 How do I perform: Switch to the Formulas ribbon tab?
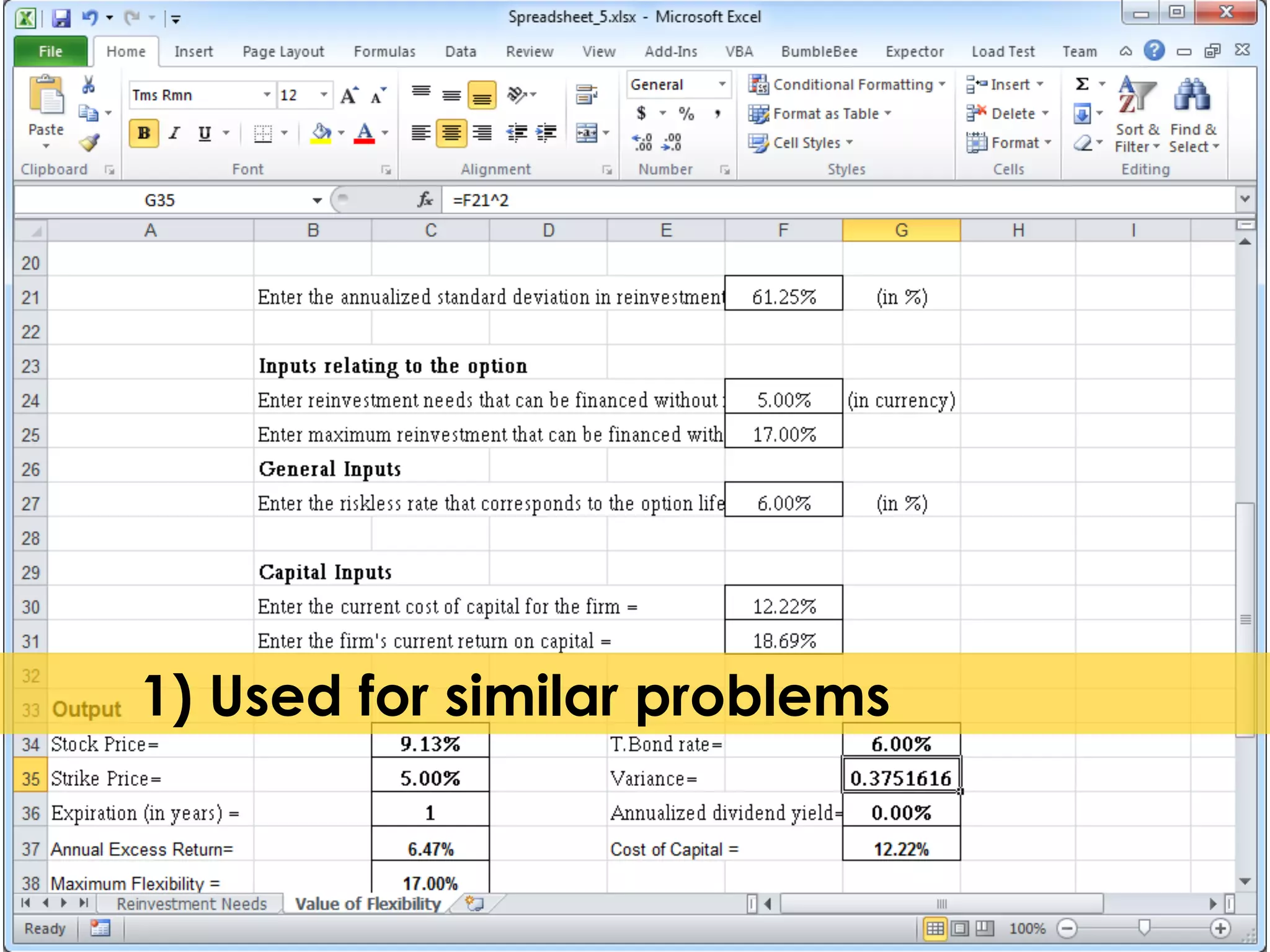384,51
